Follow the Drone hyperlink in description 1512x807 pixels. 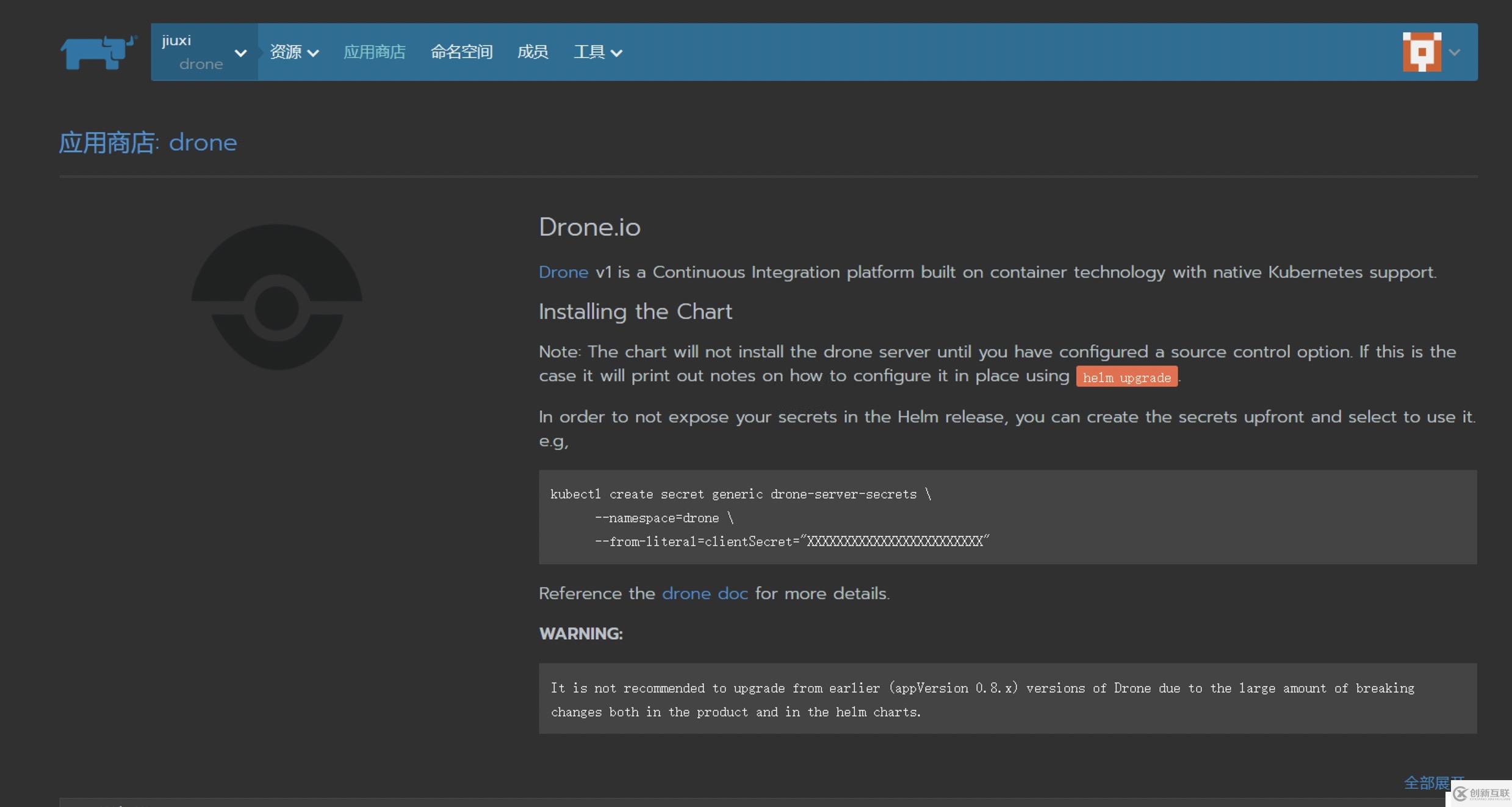point(563,272)
